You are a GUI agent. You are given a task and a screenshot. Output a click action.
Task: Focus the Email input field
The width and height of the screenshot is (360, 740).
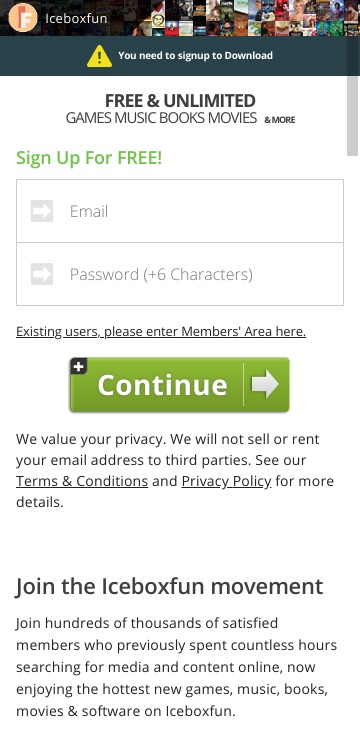tap(180, 211)
